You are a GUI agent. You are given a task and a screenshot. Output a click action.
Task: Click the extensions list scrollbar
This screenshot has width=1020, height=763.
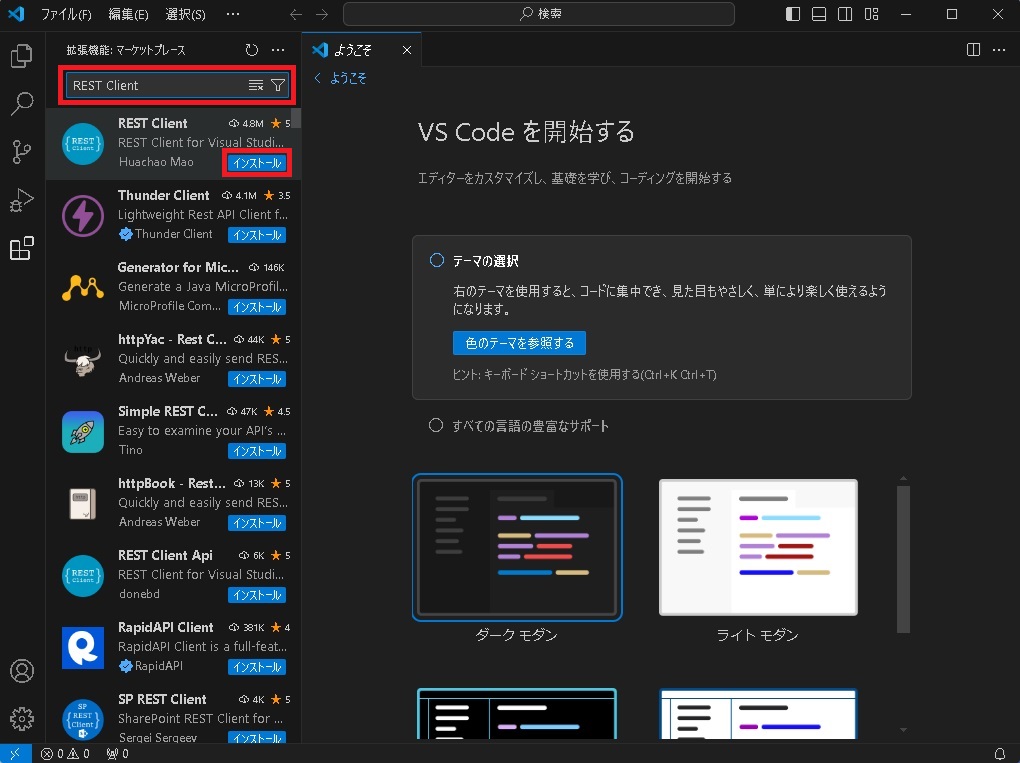296,118
